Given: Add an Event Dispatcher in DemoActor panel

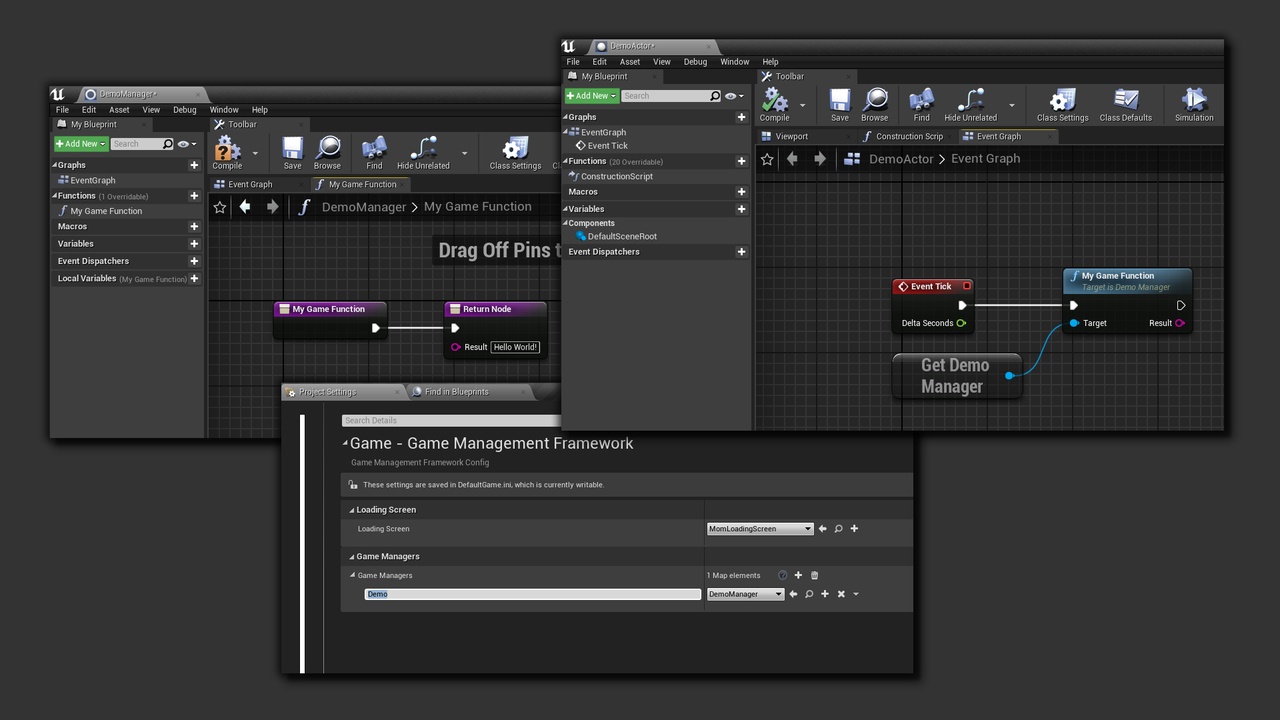Looking at the screenshot, I should click(x=741, y=252).
